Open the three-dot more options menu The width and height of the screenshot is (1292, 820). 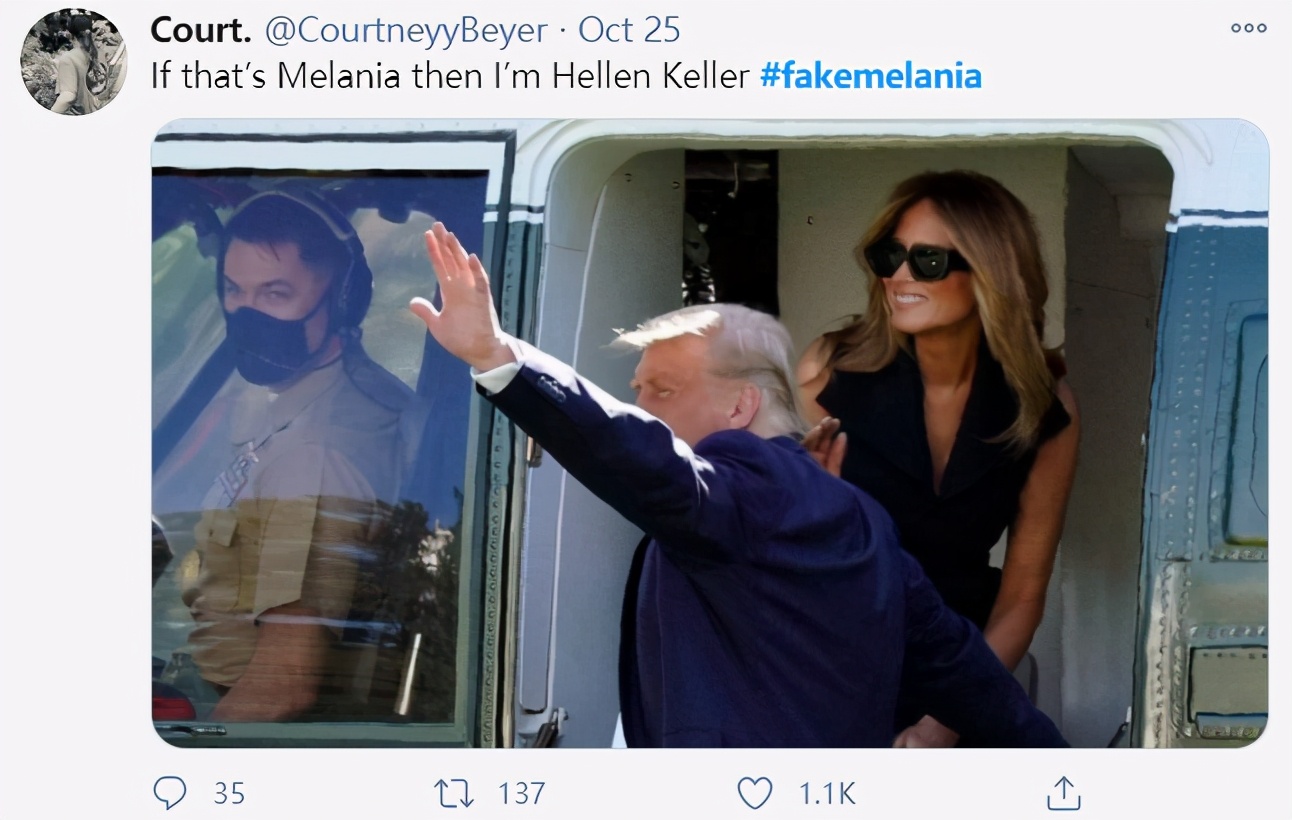click(x=1249, y=28)
